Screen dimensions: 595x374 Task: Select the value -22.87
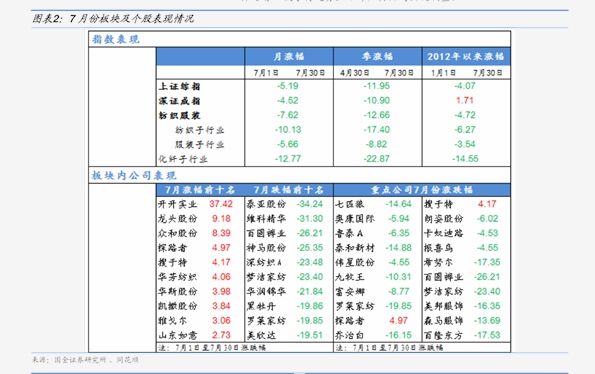pyautogui.click(x=376, y=159)
